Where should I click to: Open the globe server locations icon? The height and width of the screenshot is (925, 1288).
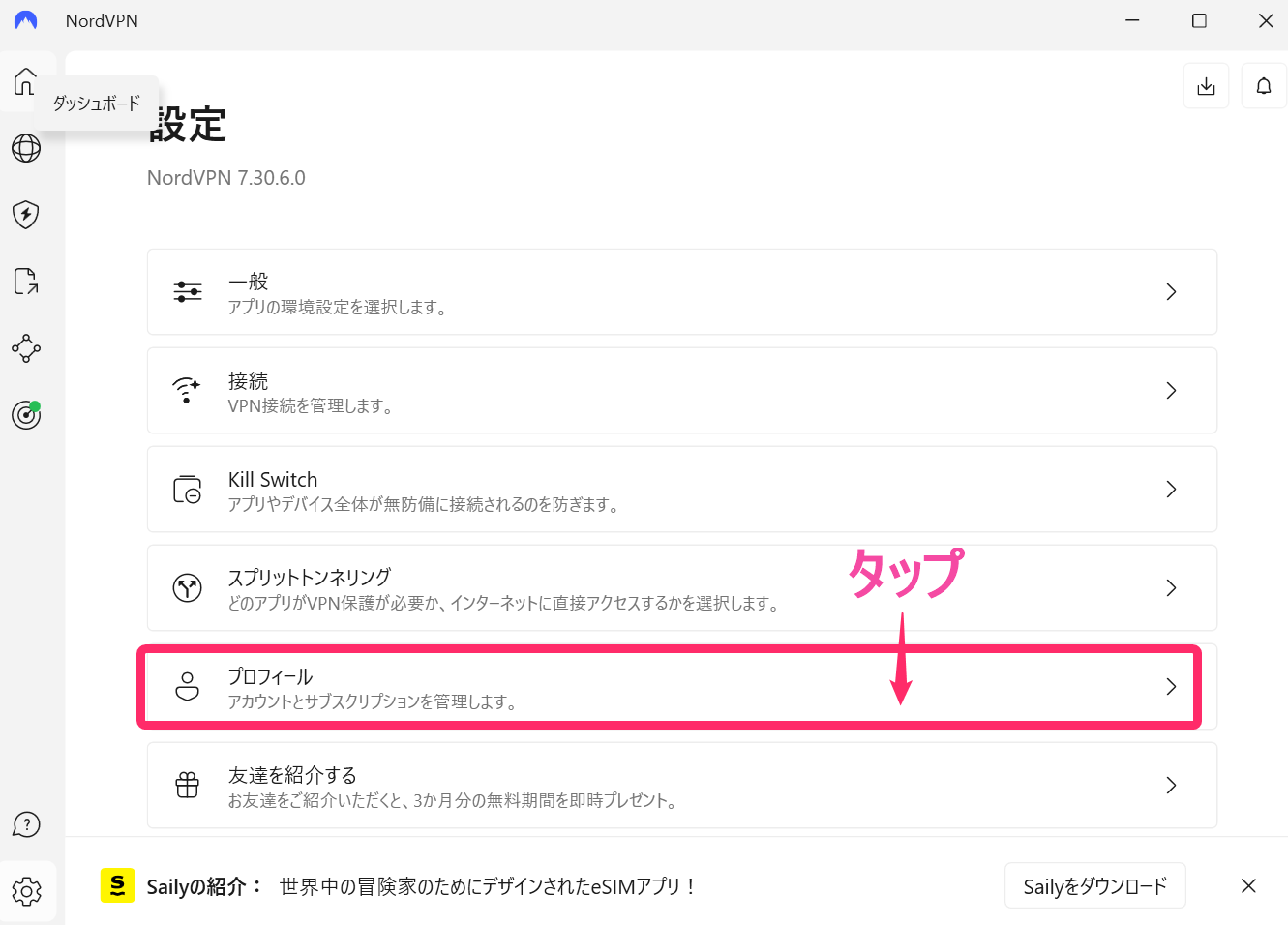[26, 148]
